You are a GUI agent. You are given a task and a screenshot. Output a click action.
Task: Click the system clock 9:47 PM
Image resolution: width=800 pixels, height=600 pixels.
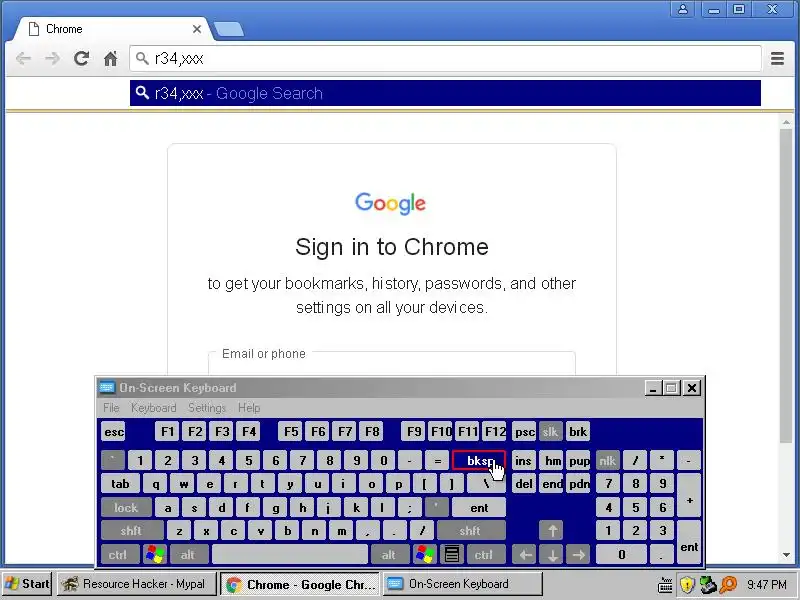click(766, 585)
